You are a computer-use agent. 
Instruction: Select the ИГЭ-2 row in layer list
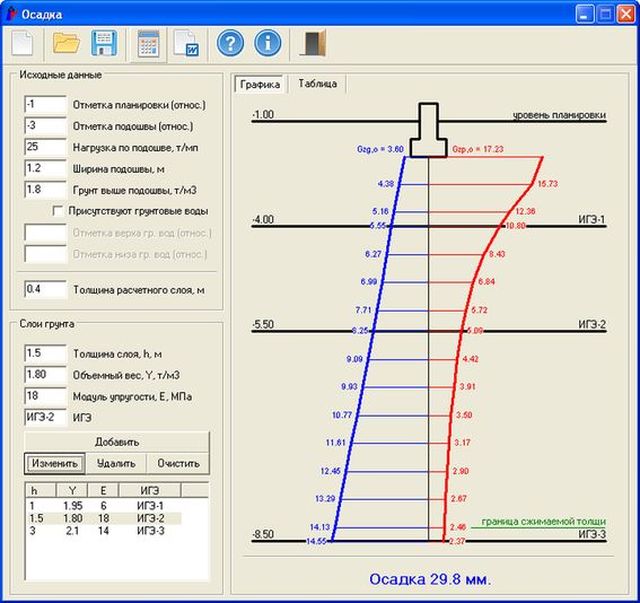point(104,518)
